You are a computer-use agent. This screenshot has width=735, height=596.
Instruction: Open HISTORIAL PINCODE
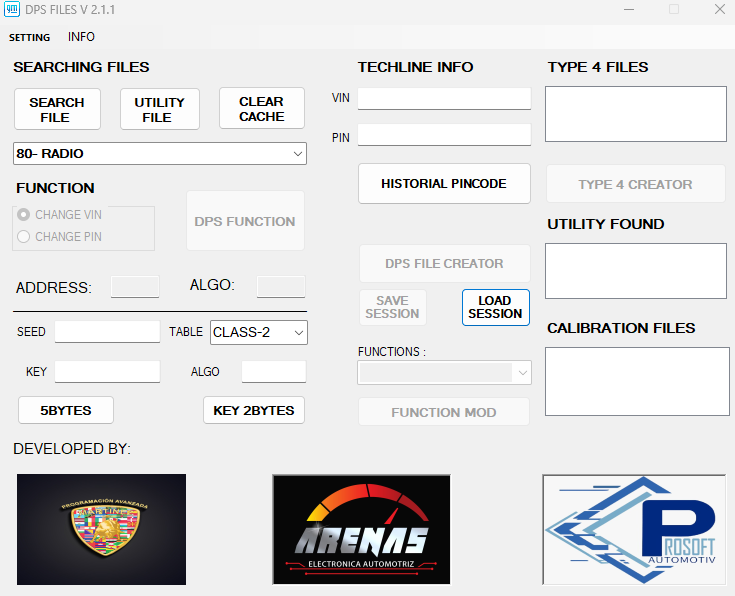coord(444,184)
